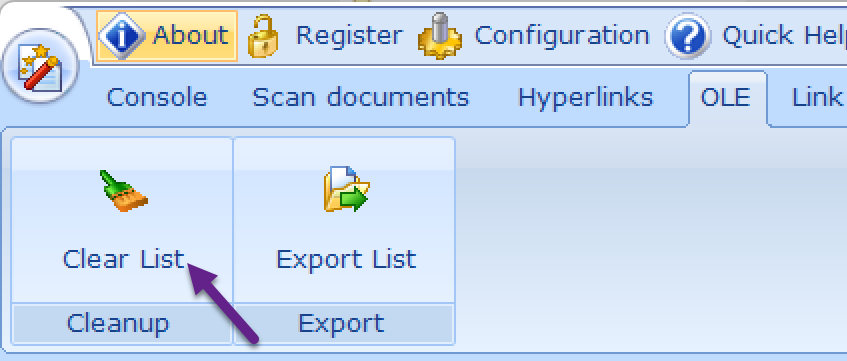Click the Export List folder icon
This screenshot has height=361, width=847.
click(346, 190)
